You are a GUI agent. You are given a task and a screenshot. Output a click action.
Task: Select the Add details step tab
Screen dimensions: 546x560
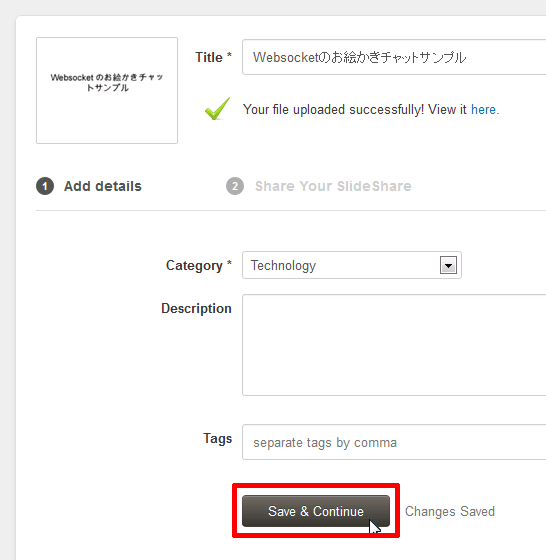(x=102, y=186)
